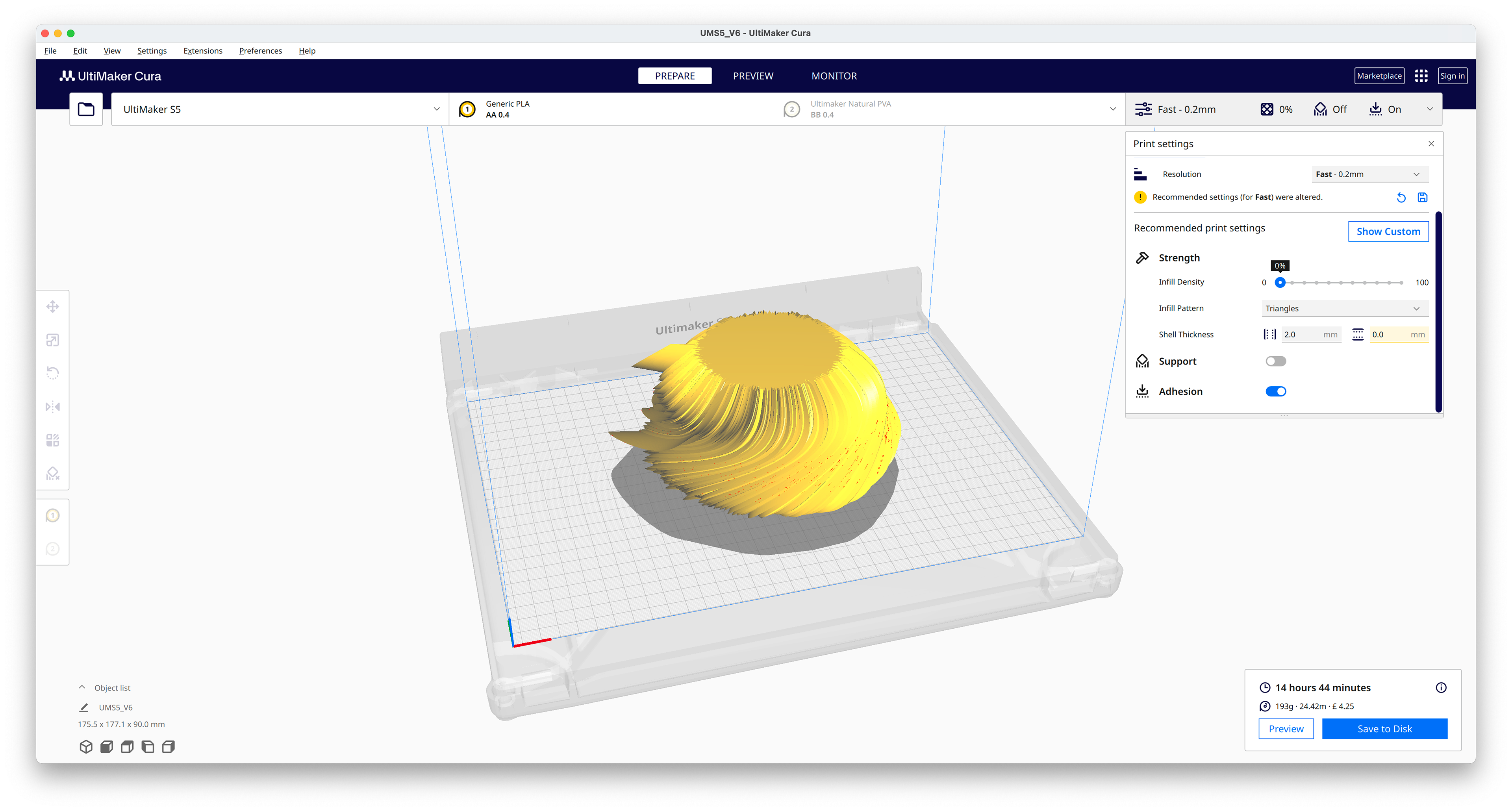Open the application switcher grid icon

click(x=1420, y=76)
